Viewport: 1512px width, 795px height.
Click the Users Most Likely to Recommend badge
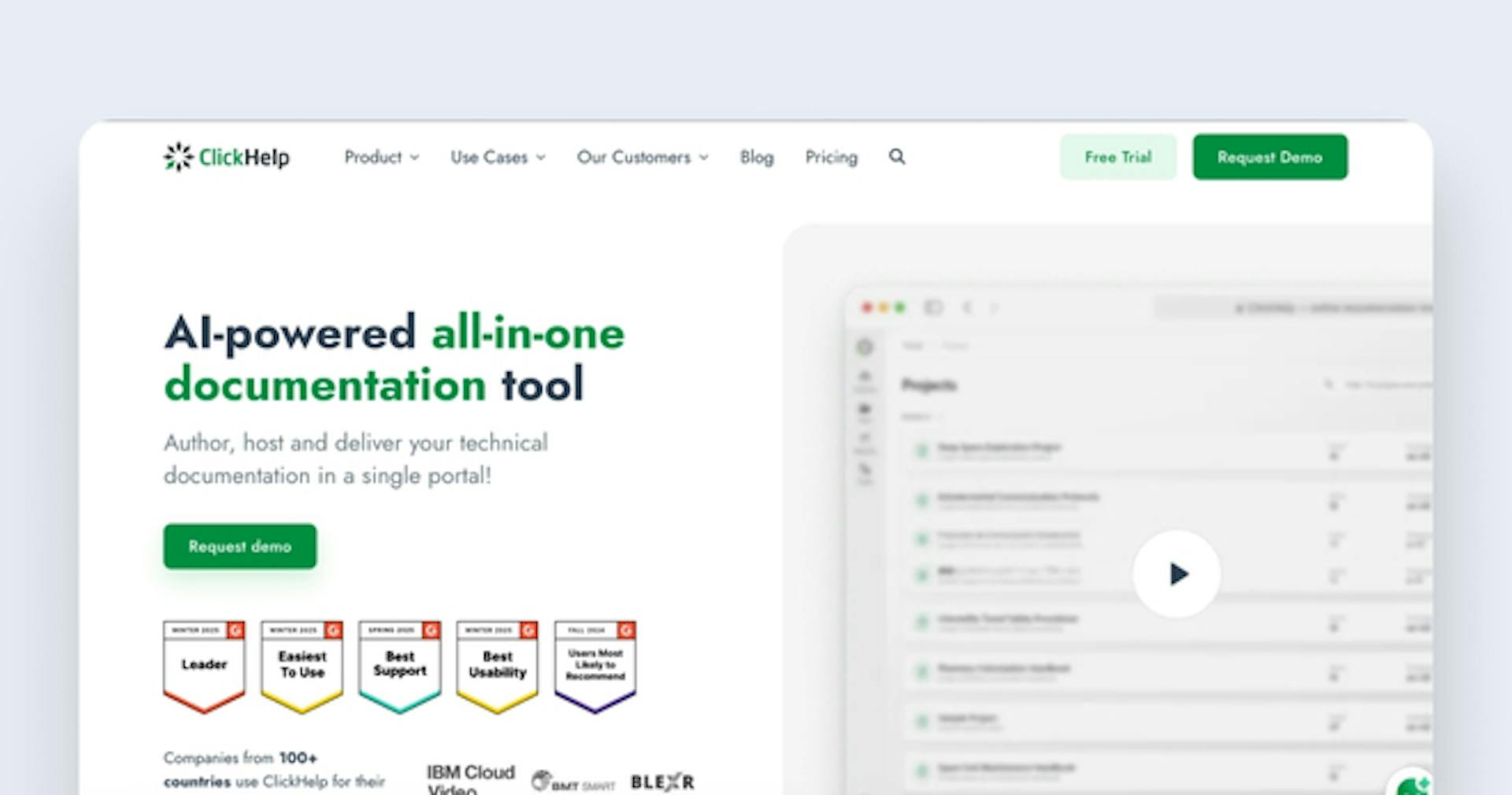[595, 667]
